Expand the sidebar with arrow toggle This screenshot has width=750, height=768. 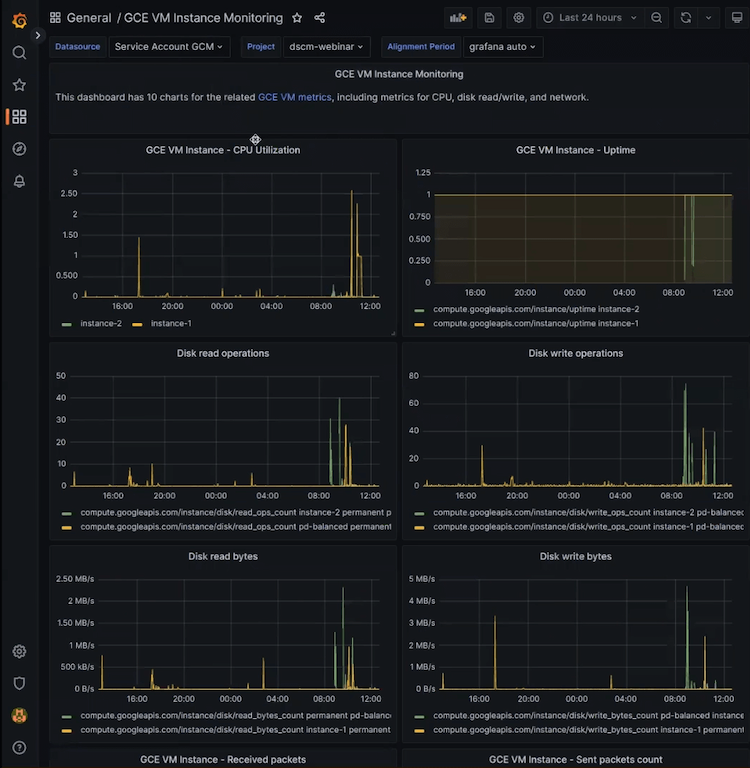(38, 35)
